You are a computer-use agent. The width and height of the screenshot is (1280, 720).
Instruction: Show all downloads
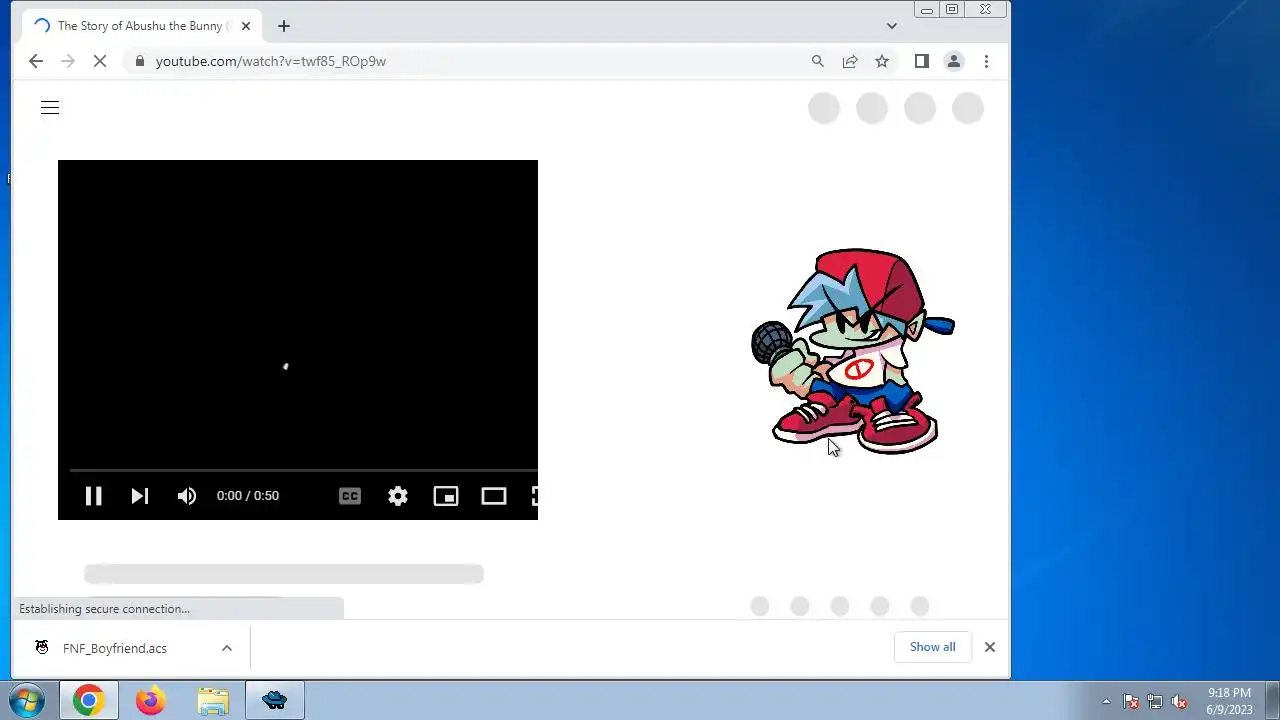932,647
